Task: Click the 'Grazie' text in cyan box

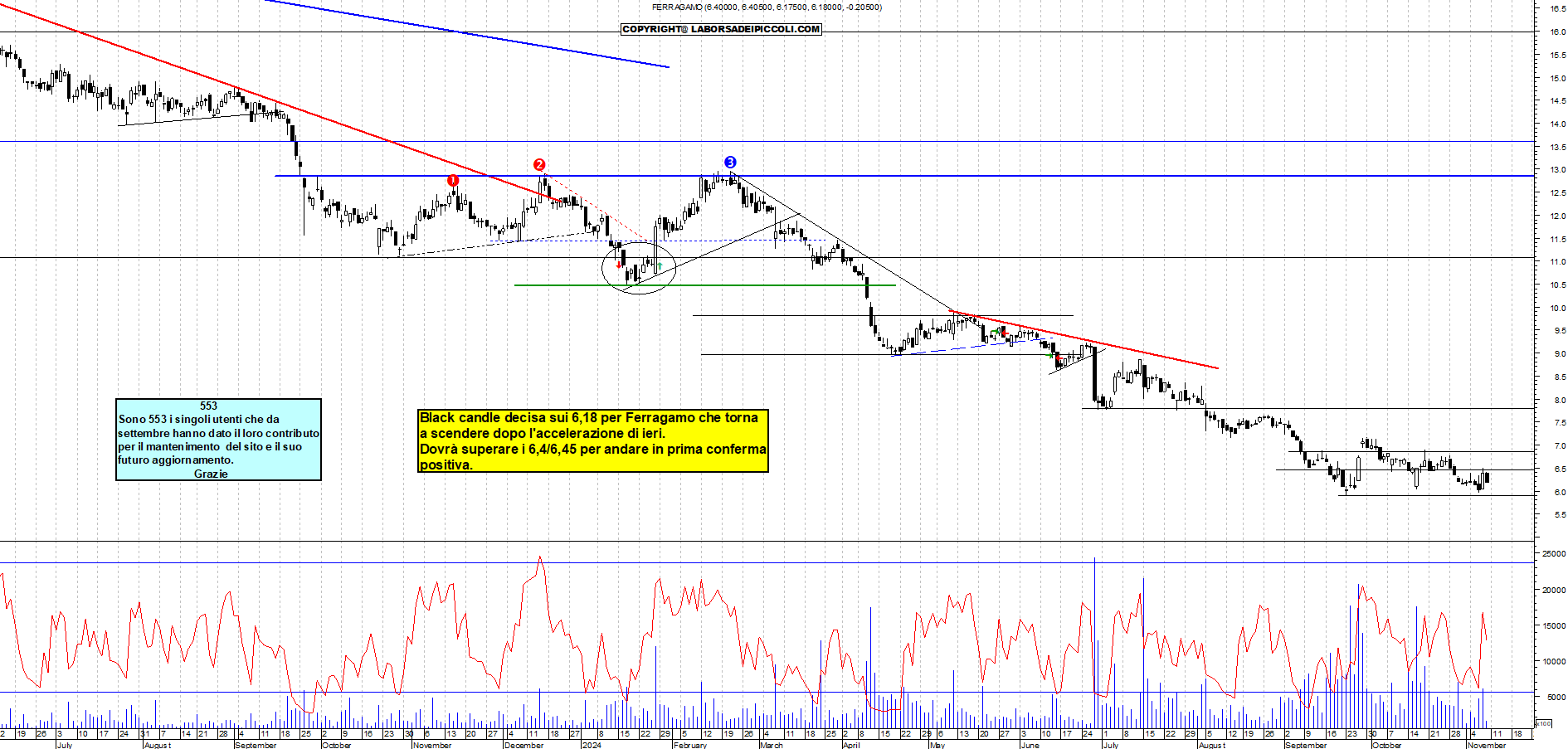Action: [211, 474]
